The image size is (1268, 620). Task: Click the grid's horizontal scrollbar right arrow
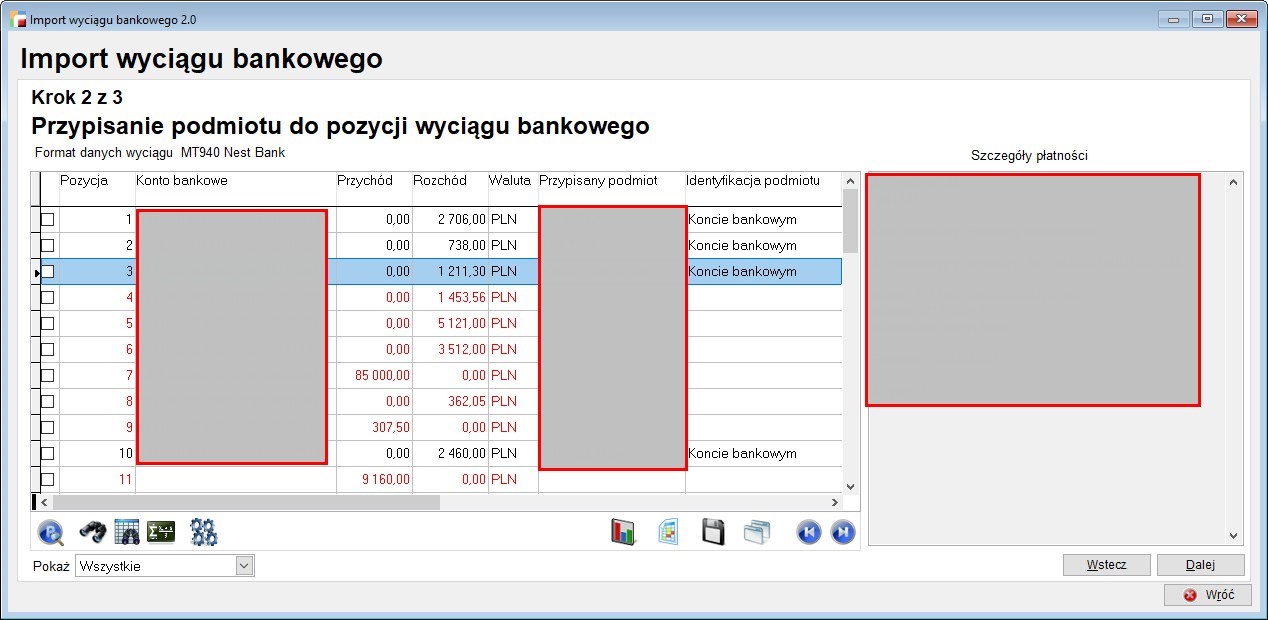pos(835,502)
